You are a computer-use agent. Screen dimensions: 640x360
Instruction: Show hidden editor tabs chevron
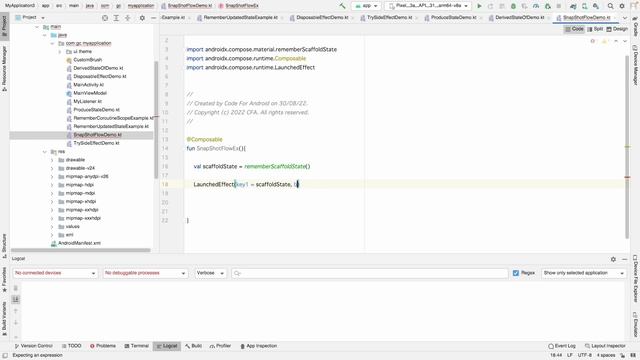click(x=624, y=18)
